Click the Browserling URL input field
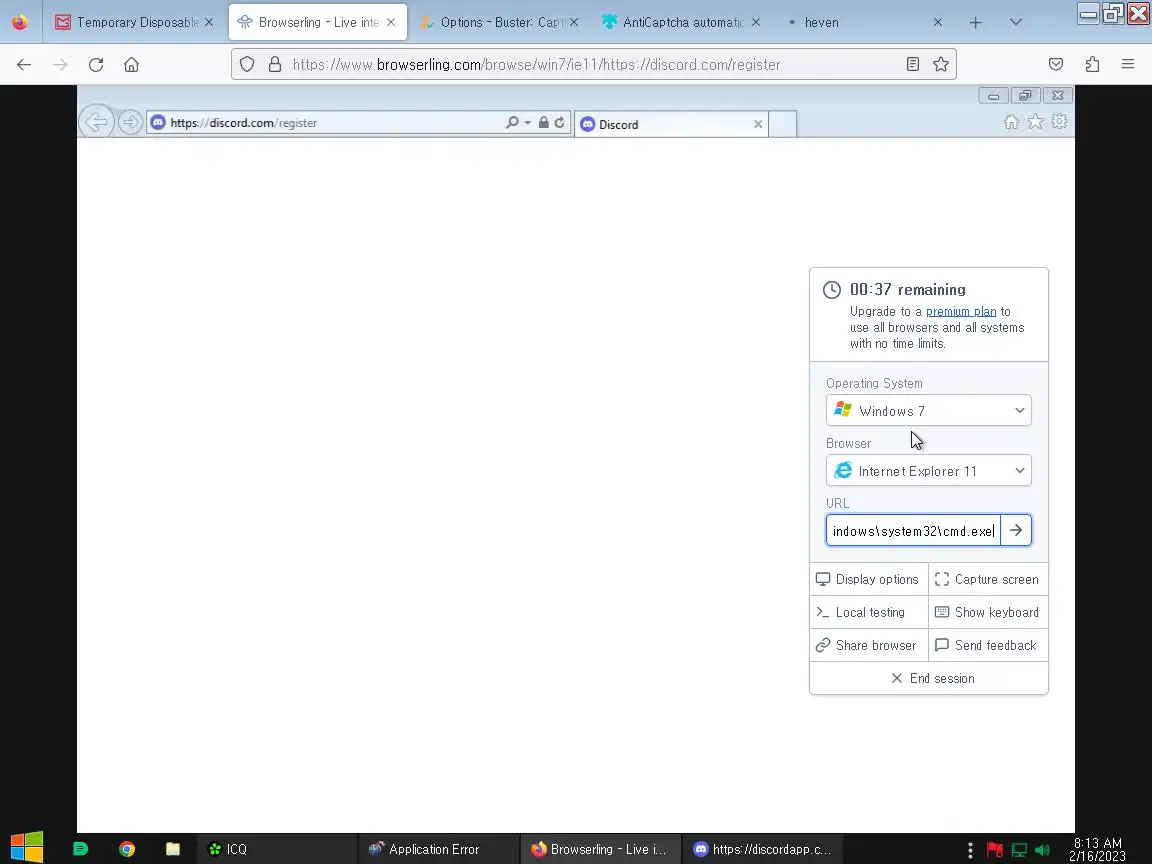 click(x=913, y=530)
